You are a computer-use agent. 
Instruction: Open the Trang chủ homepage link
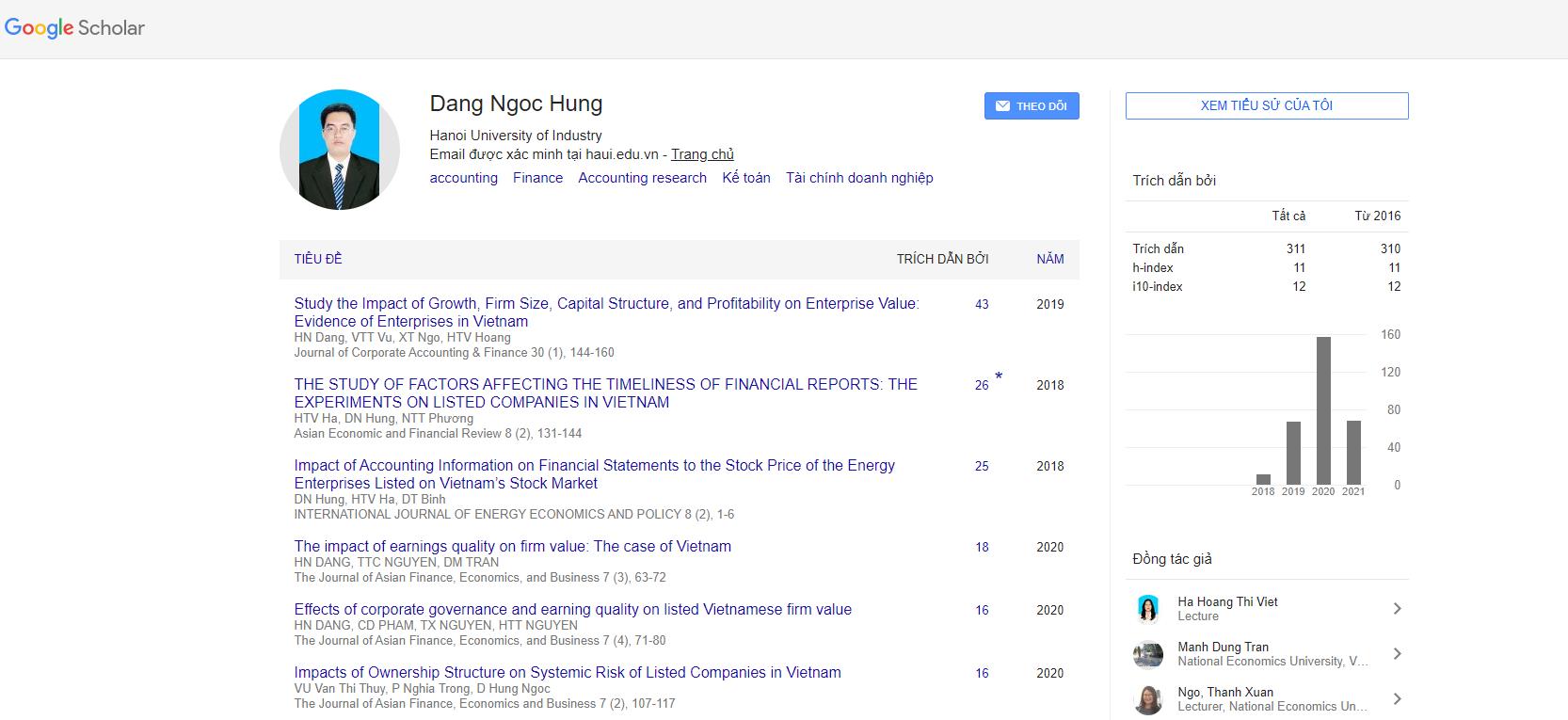702,154
